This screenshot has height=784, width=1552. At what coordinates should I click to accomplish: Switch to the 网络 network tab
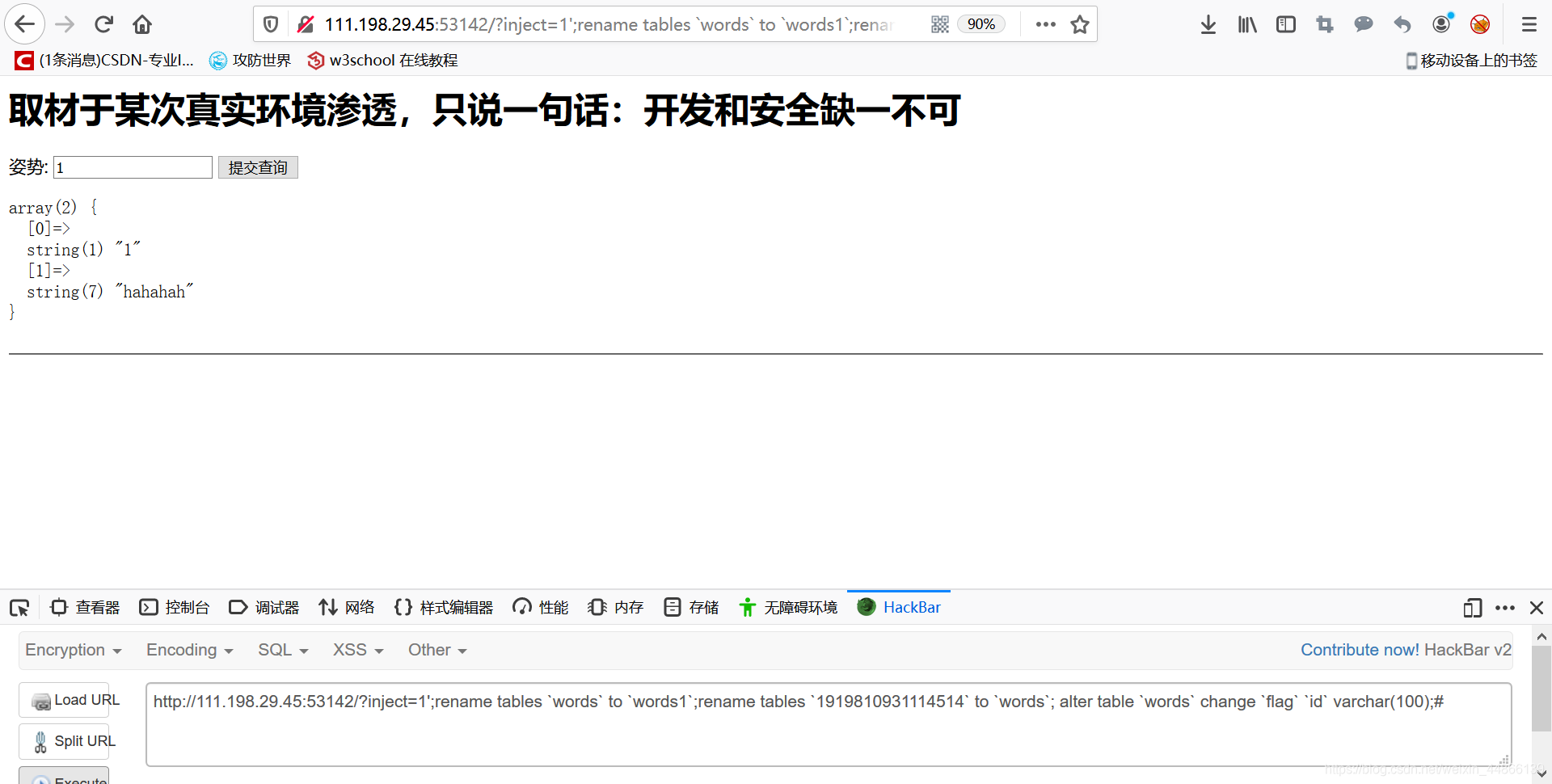[x=347, y=607]
